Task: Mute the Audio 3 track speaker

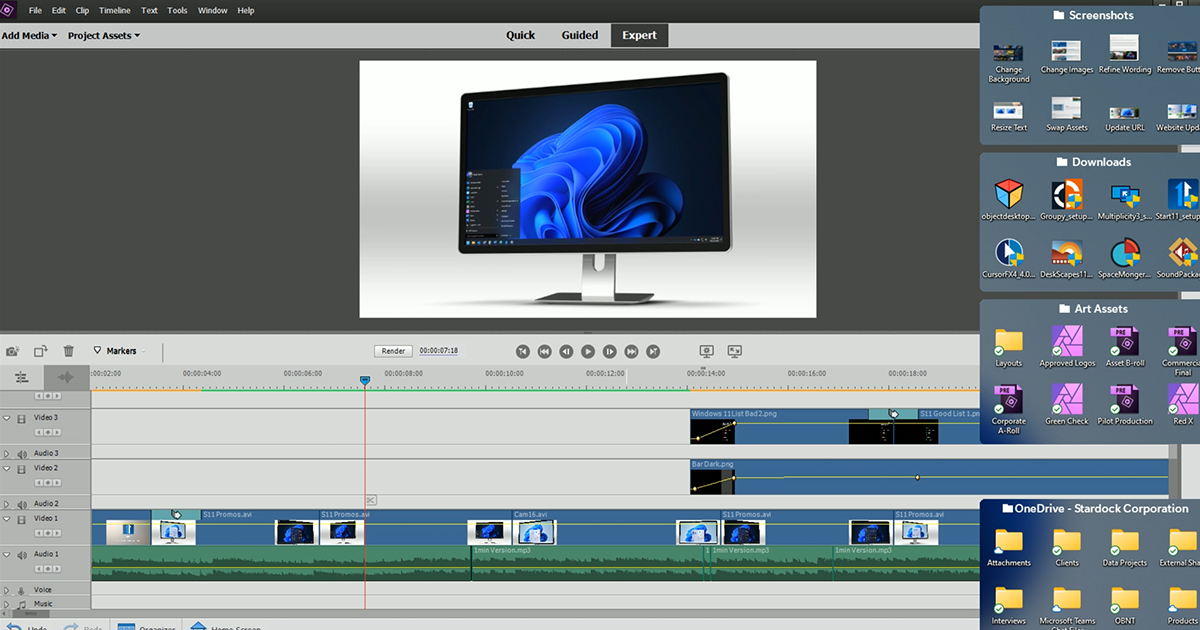Action: 21,453
